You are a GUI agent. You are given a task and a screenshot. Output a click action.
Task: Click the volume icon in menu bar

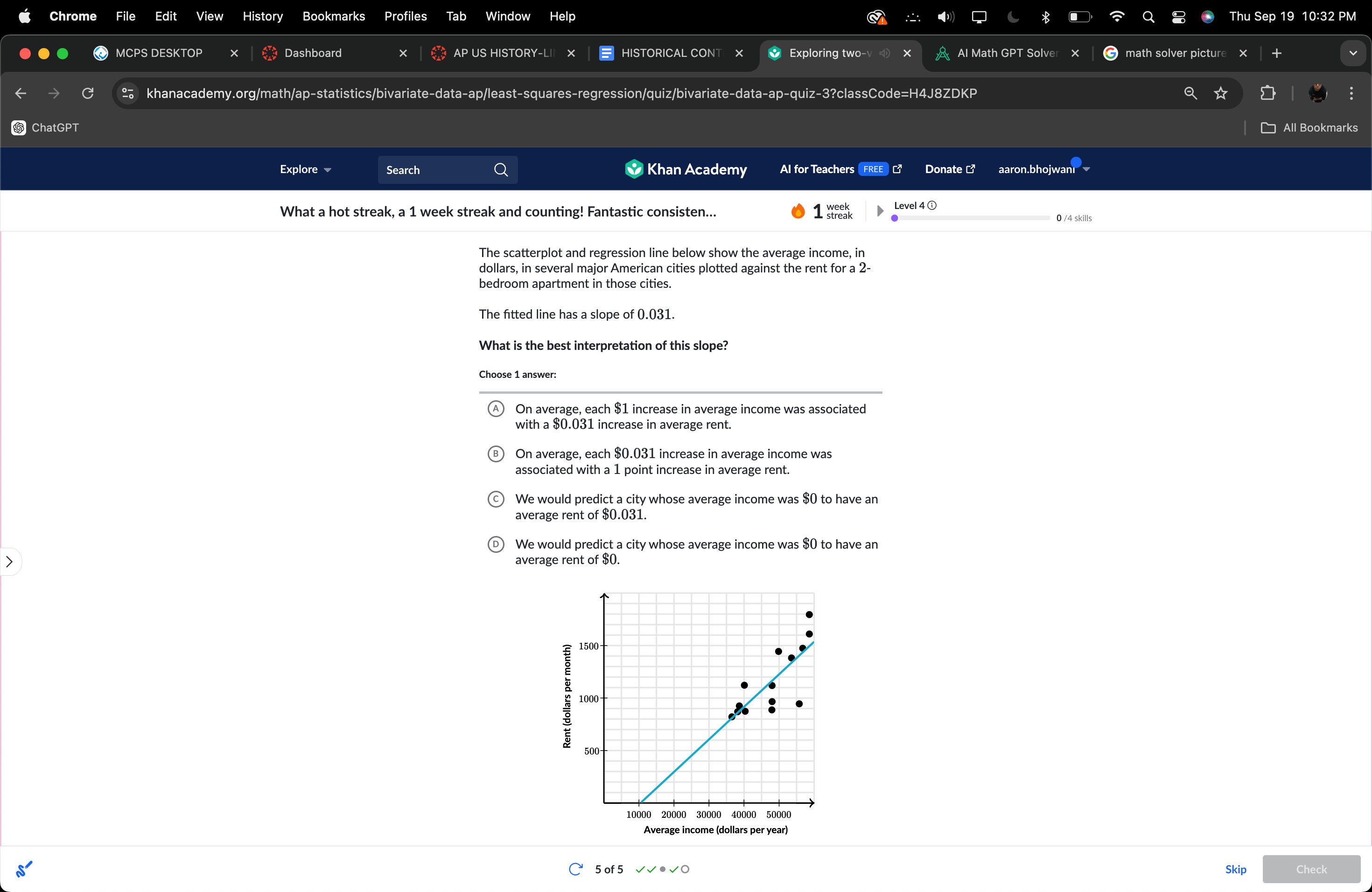[x=946, y=17]
